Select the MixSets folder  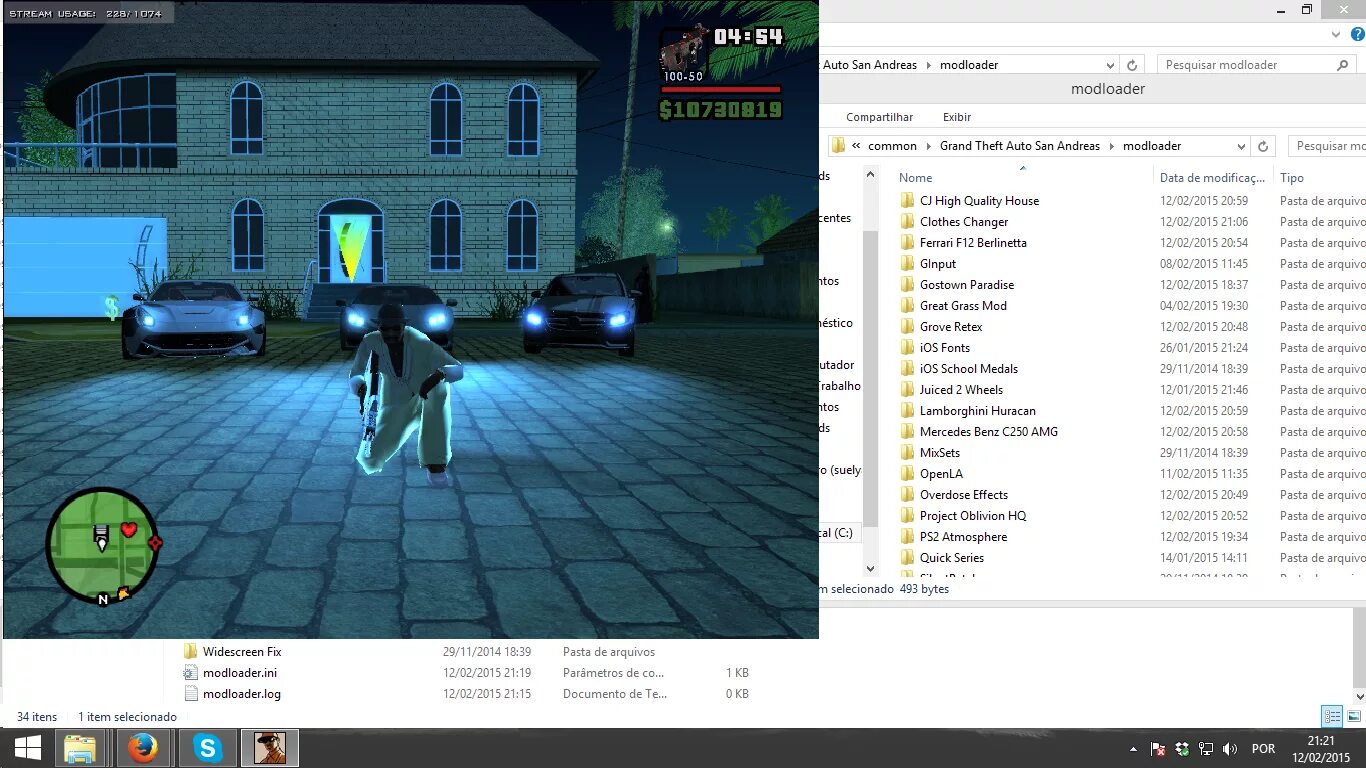[940, 453]
